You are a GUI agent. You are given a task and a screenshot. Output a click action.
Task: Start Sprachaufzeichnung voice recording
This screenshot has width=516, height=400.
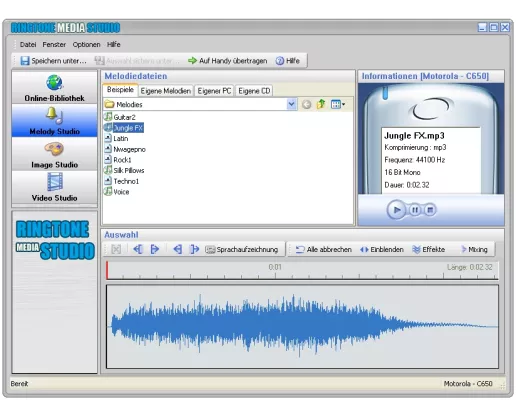[242, 249]
